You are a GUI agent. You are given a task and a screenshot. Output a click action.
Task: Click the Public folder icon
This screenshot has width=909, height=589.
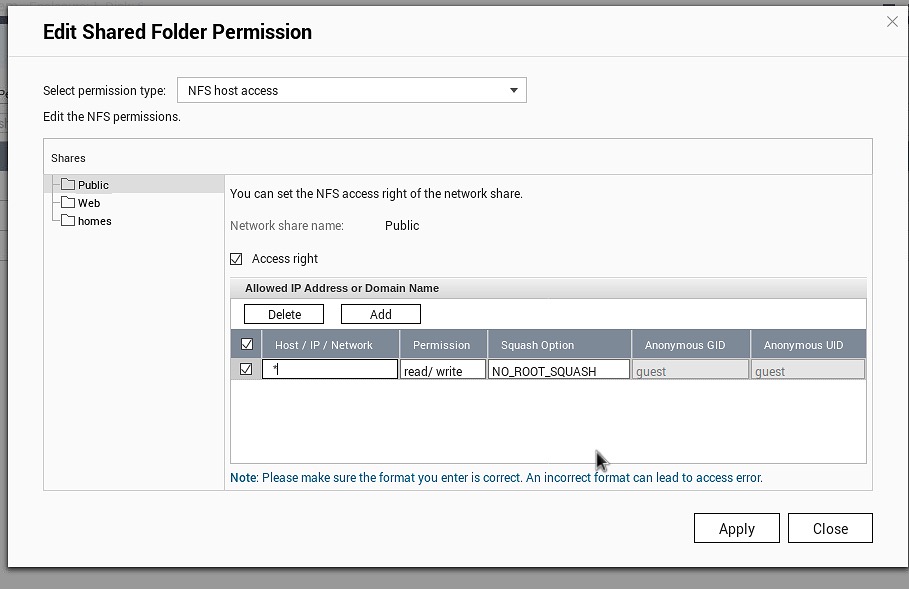pyautogui.click(x=68, y=185)
